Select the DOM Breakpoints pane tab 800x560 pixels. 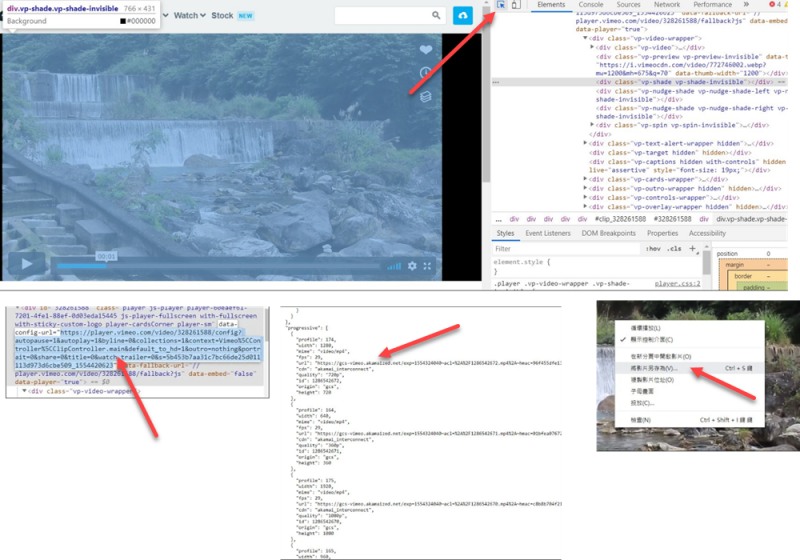click(x=609, y=233)
